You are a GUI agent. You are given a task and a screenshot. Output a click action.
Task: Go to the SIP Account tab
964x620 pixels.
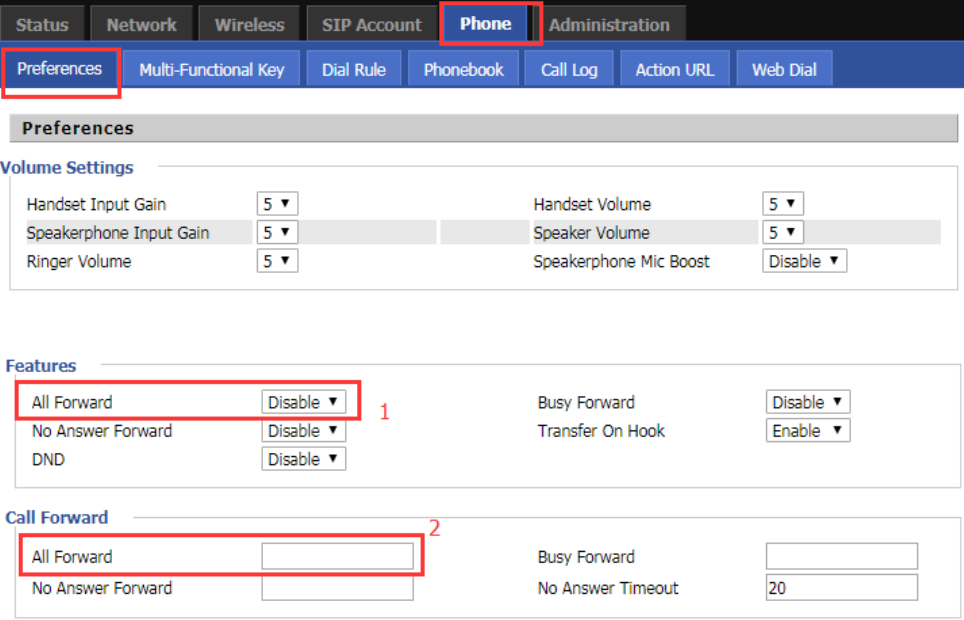372,25
